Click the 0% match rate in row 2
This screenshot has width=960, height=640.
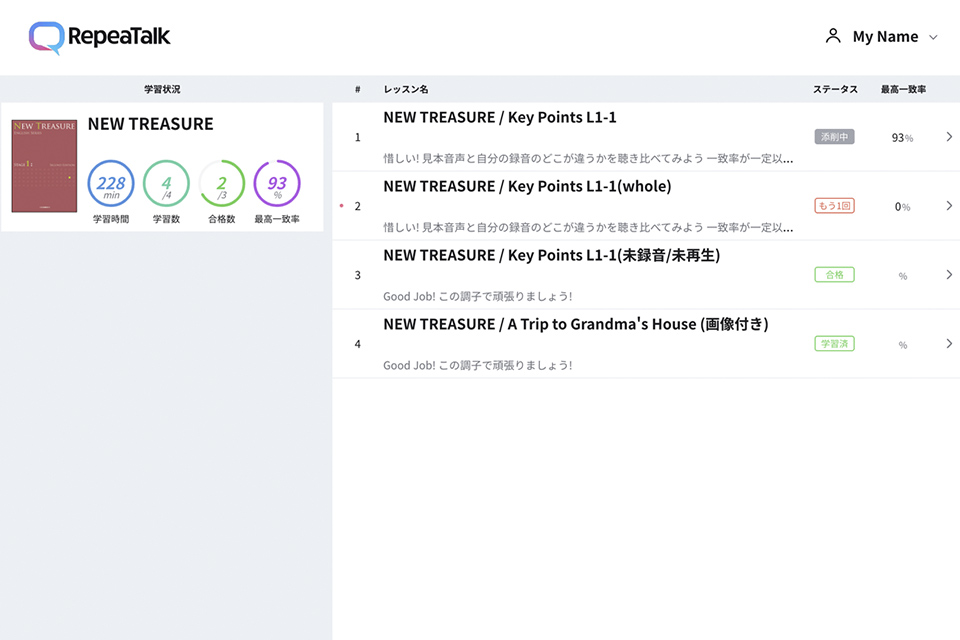[x=902, y=207]
